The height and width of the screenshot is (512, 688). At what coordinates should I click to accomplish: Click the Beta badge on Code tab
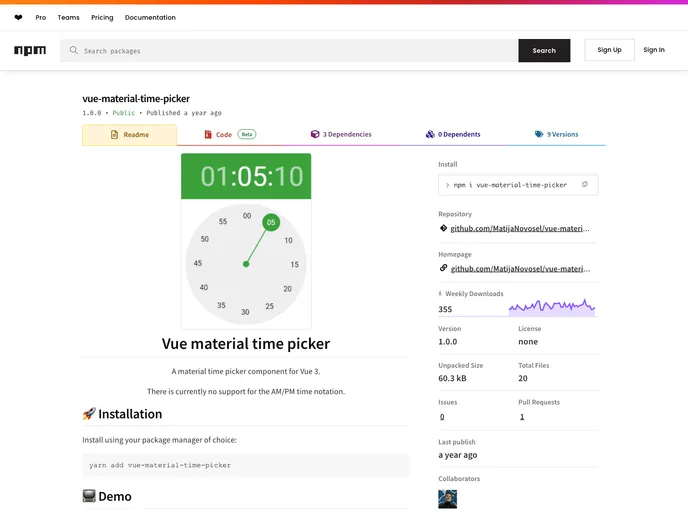click(x=247, y=134)
